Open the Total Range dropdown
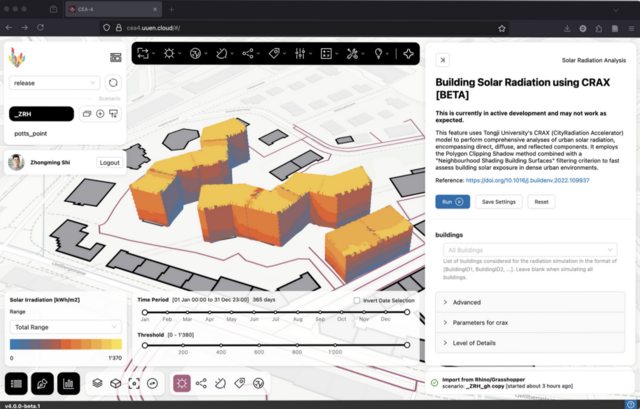Viewport: 640px width, 409px height. [65, 327]
